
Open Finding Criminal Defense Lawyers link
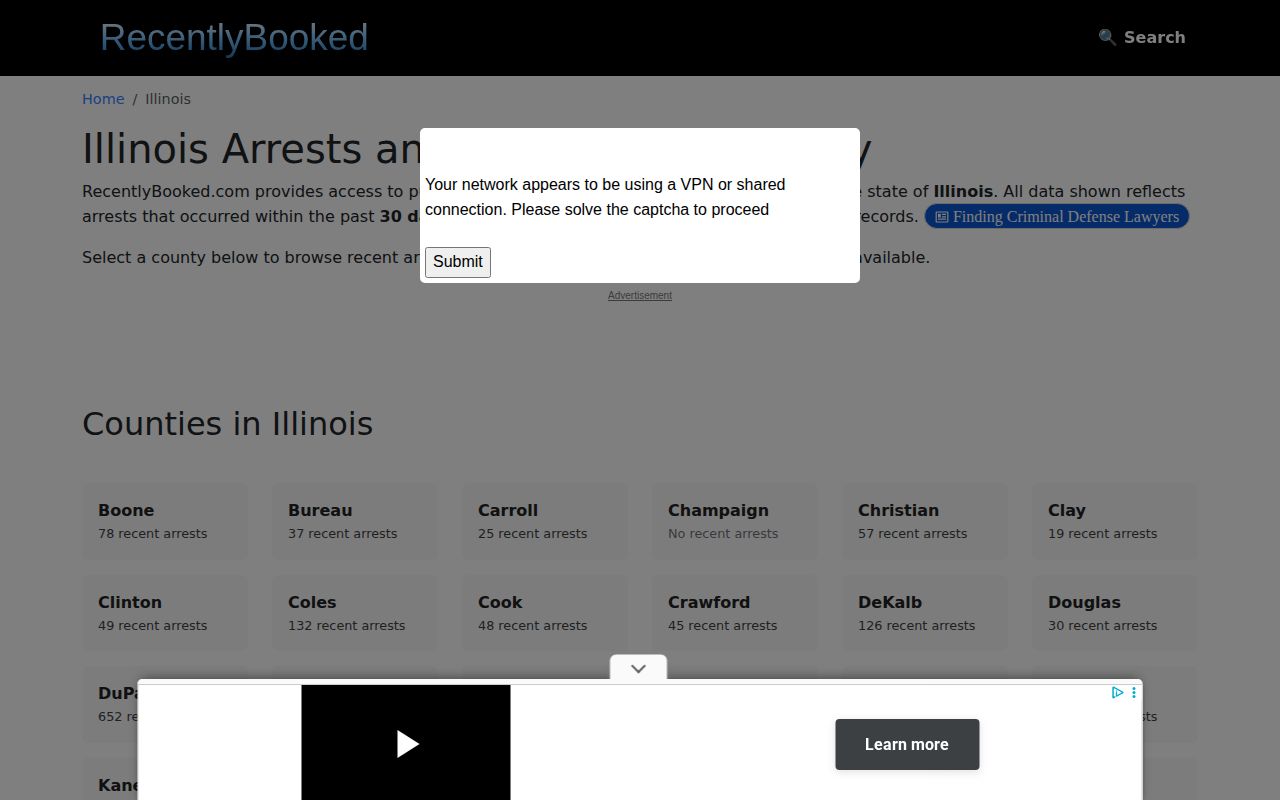click(1056, 216)
